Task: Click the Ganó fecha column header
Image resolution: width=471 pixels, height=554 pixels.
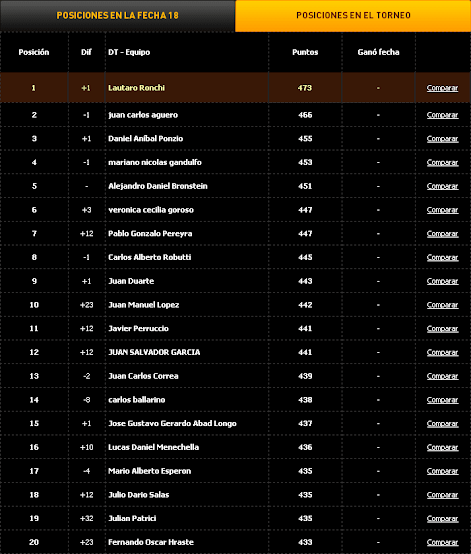Action: click(x=378, y=52)
